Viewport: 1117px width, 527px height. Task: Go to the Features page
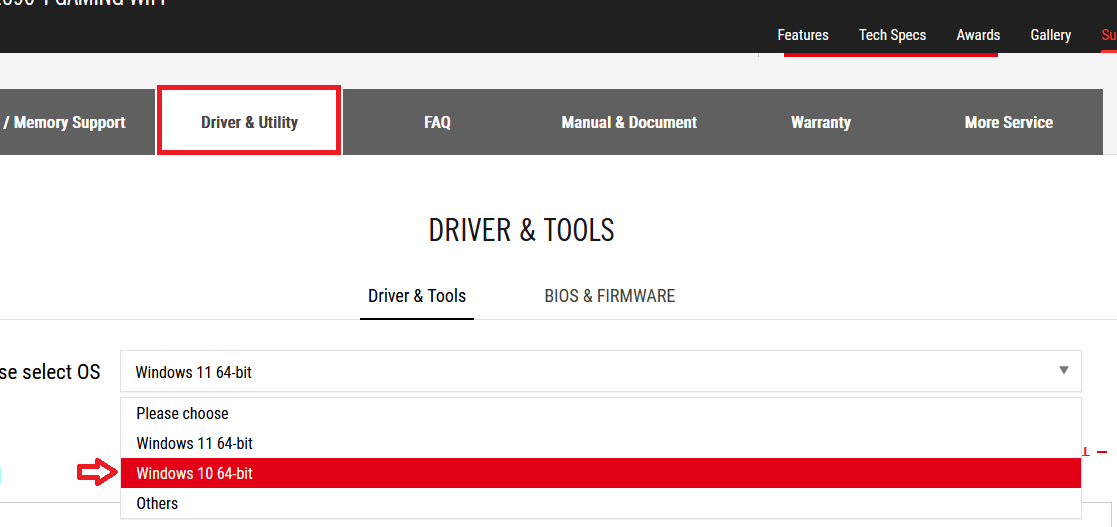click(x=802, y=35)
